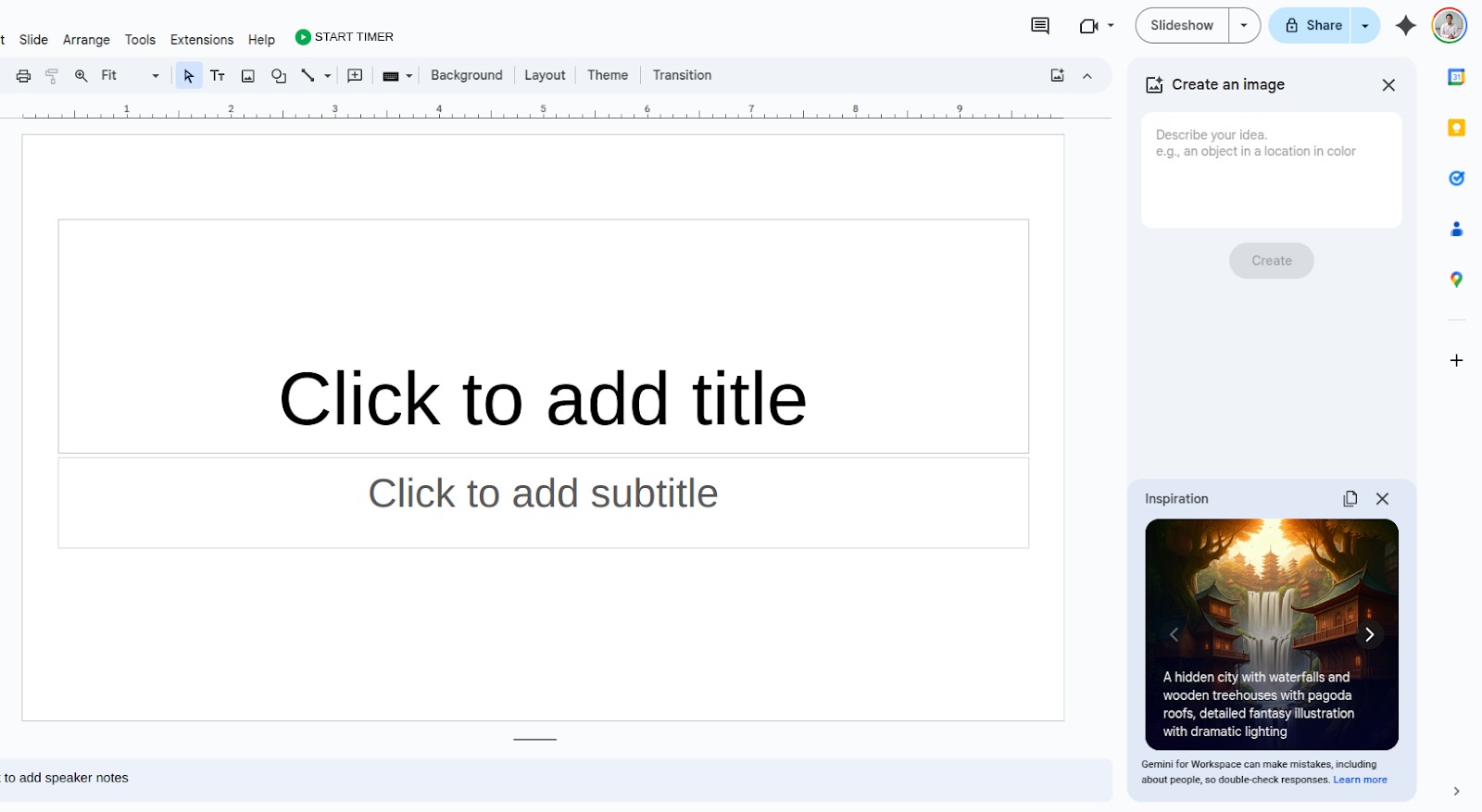Expand the video call dropdown arrow
1482x812 pixels.
coord(1111,26)
